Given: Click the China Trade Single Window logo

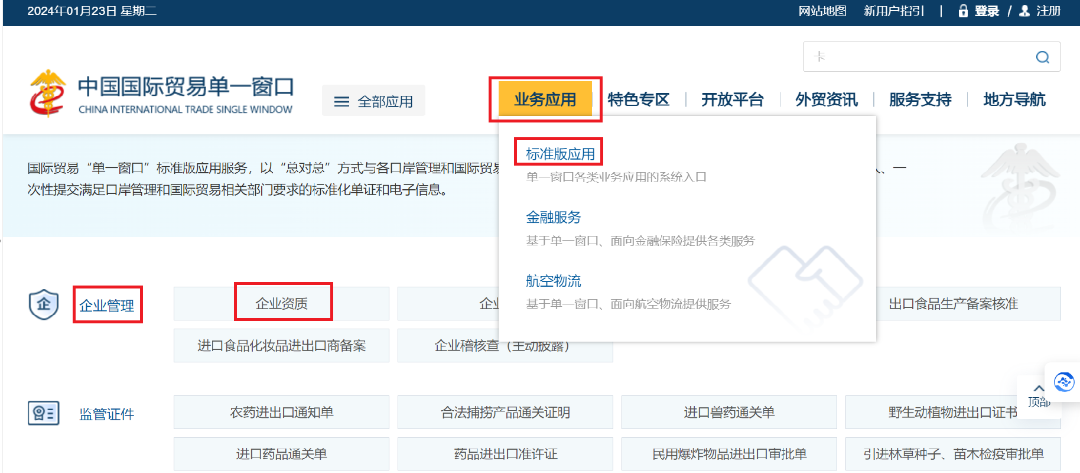Looking at the screenshot, I should (162, 94).
